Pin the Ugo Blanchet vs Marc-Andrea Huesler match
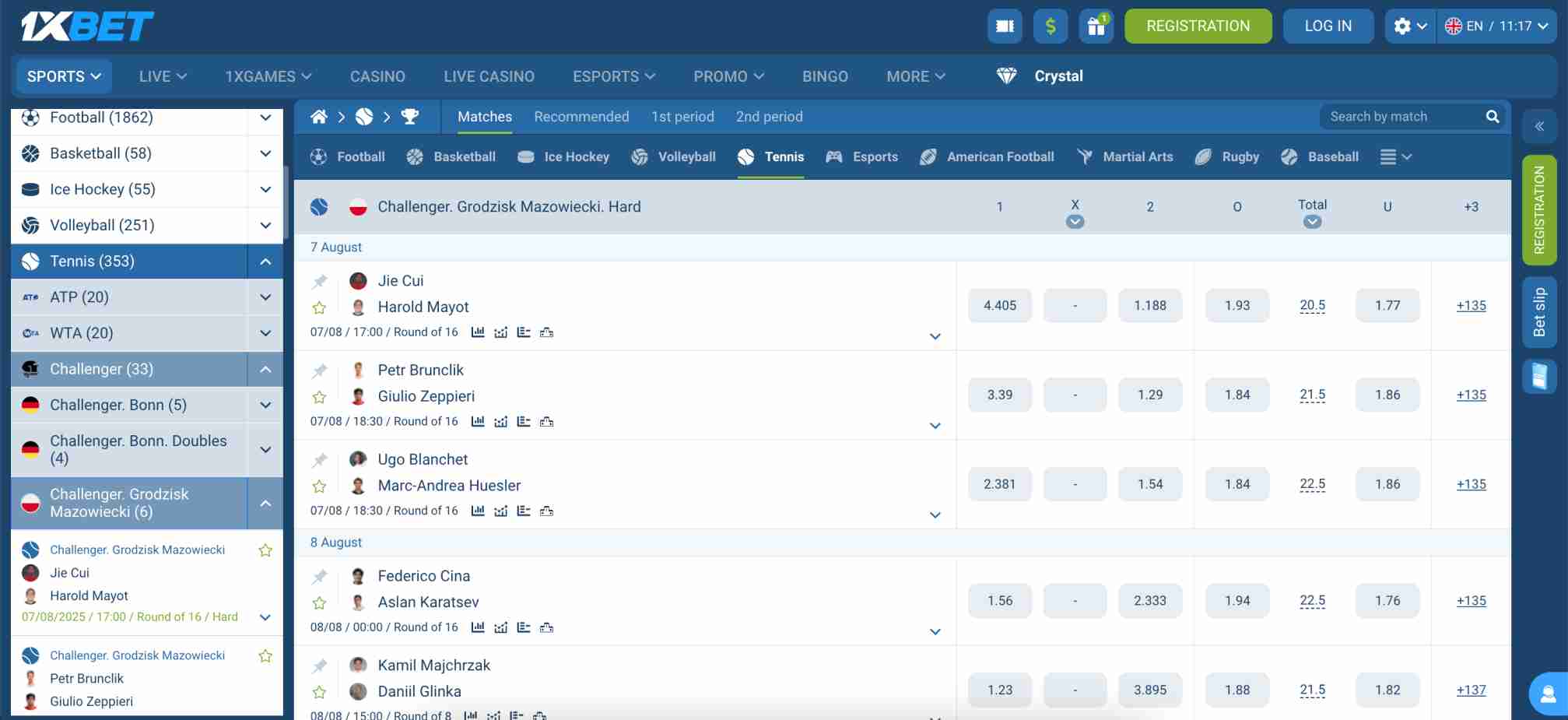Image resolution: width=1568 pixels, height=720 pixels. (319, 460)
